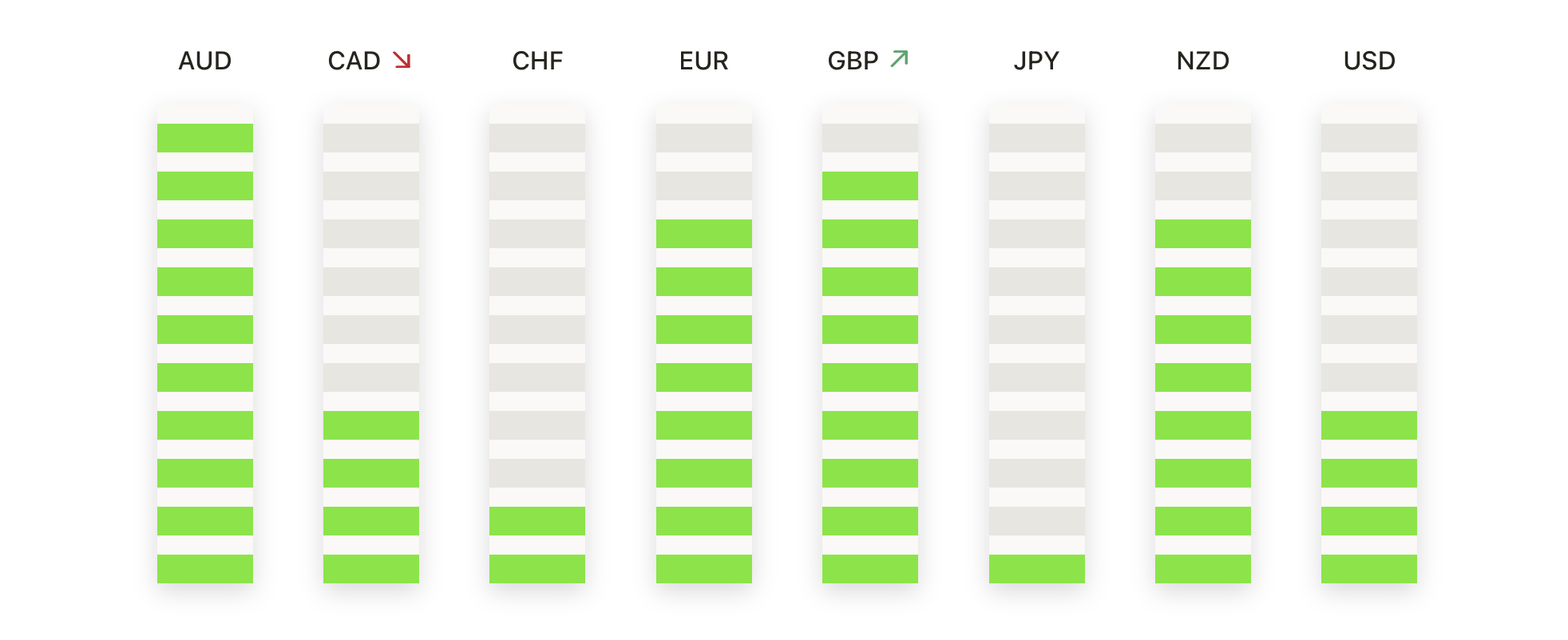Select the CAD currency label
This screenshot has height=640, width=1568.
pos(354,61)
